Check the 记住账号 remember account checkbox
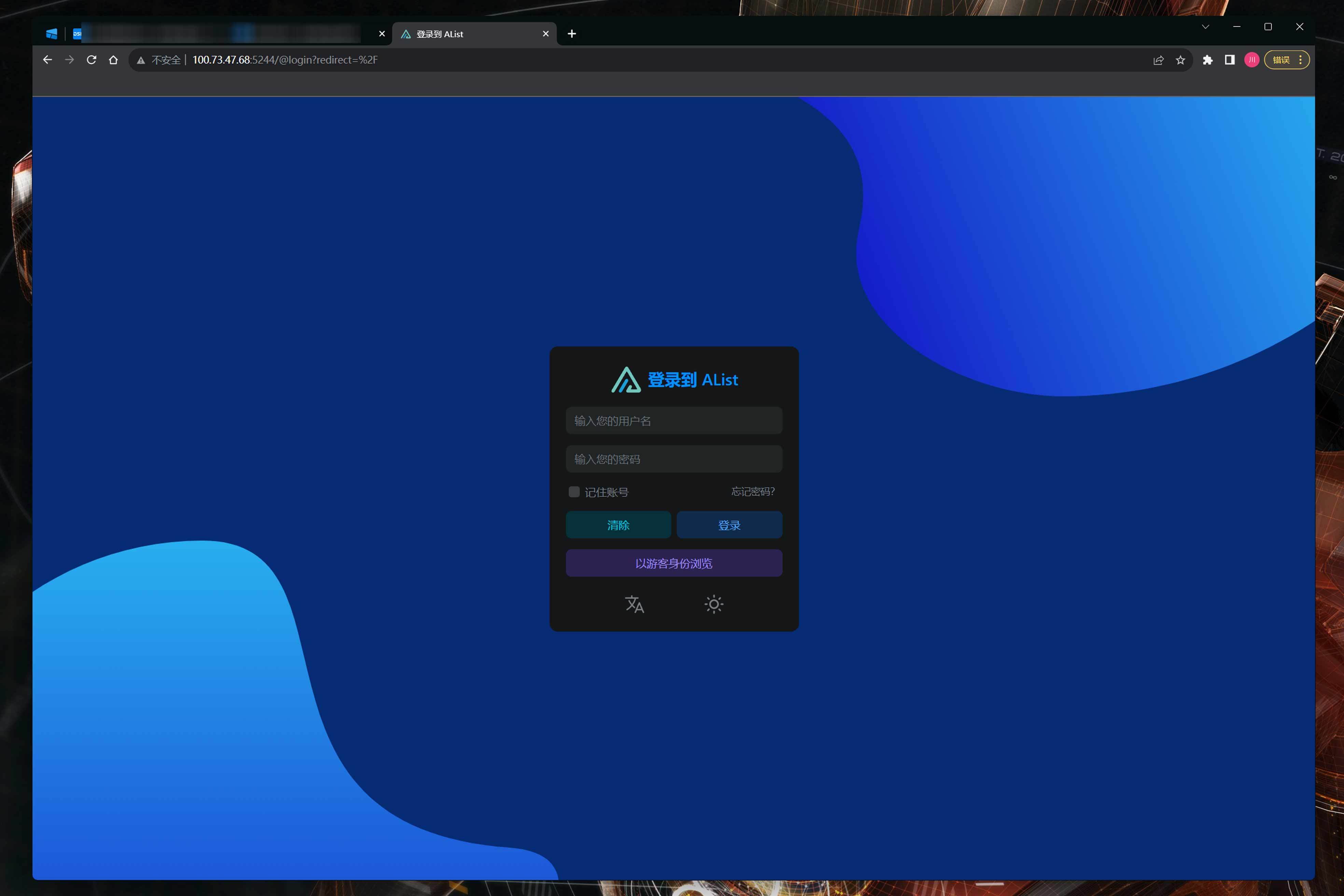 (574, 492)
